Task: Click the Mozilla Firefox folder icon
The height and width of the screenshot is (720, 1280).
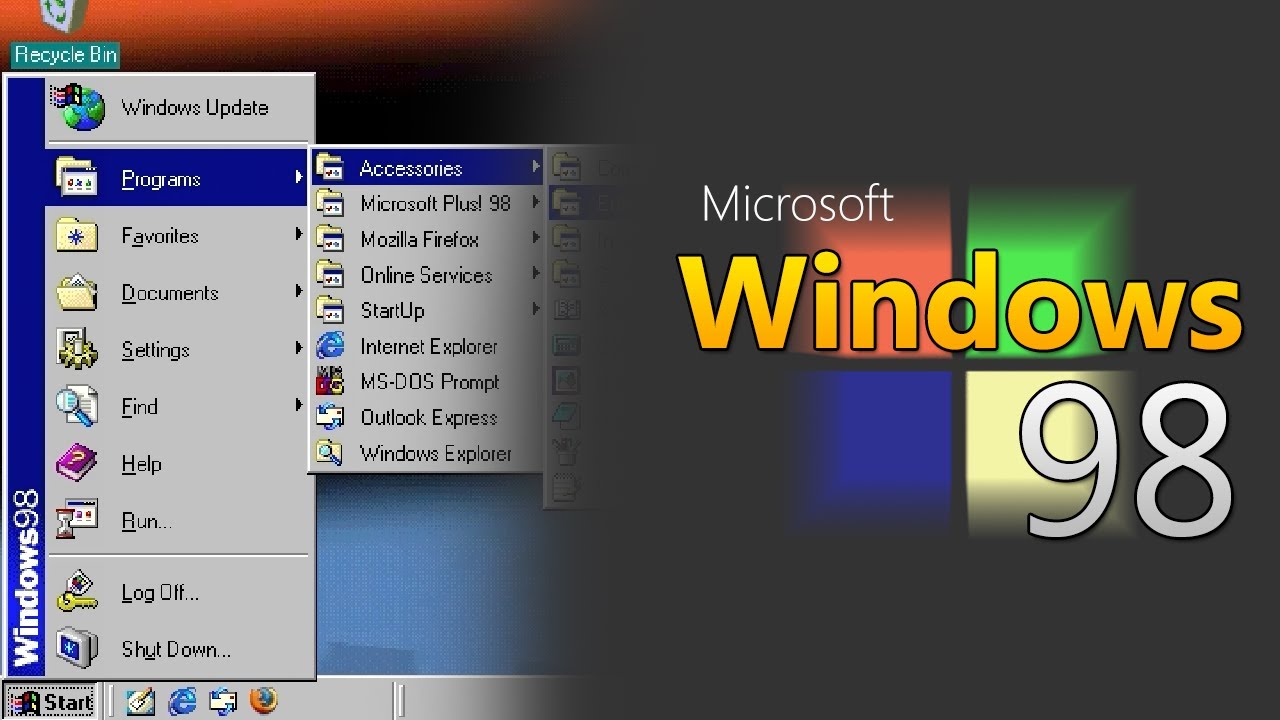Action: [x=330, y=239]
